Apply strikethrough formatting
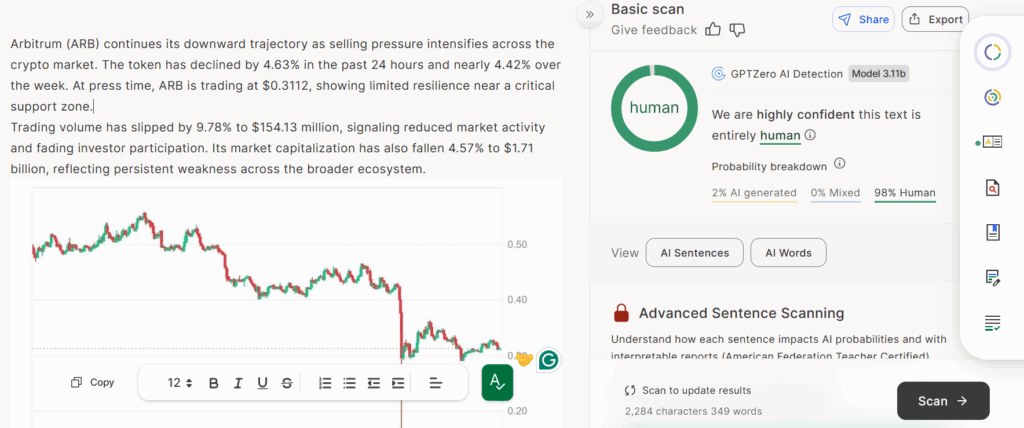 click(x=287, y=383)
